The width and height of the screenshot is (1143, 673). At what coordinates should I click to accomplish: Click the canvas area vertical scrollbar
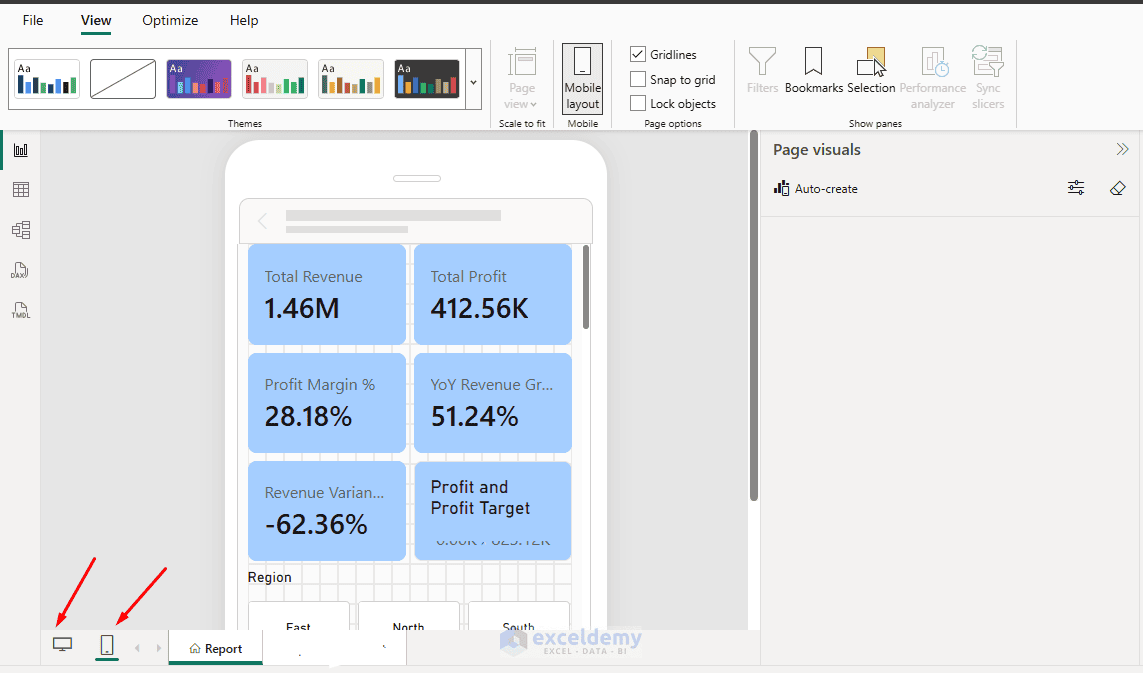(x=754, y=316)
